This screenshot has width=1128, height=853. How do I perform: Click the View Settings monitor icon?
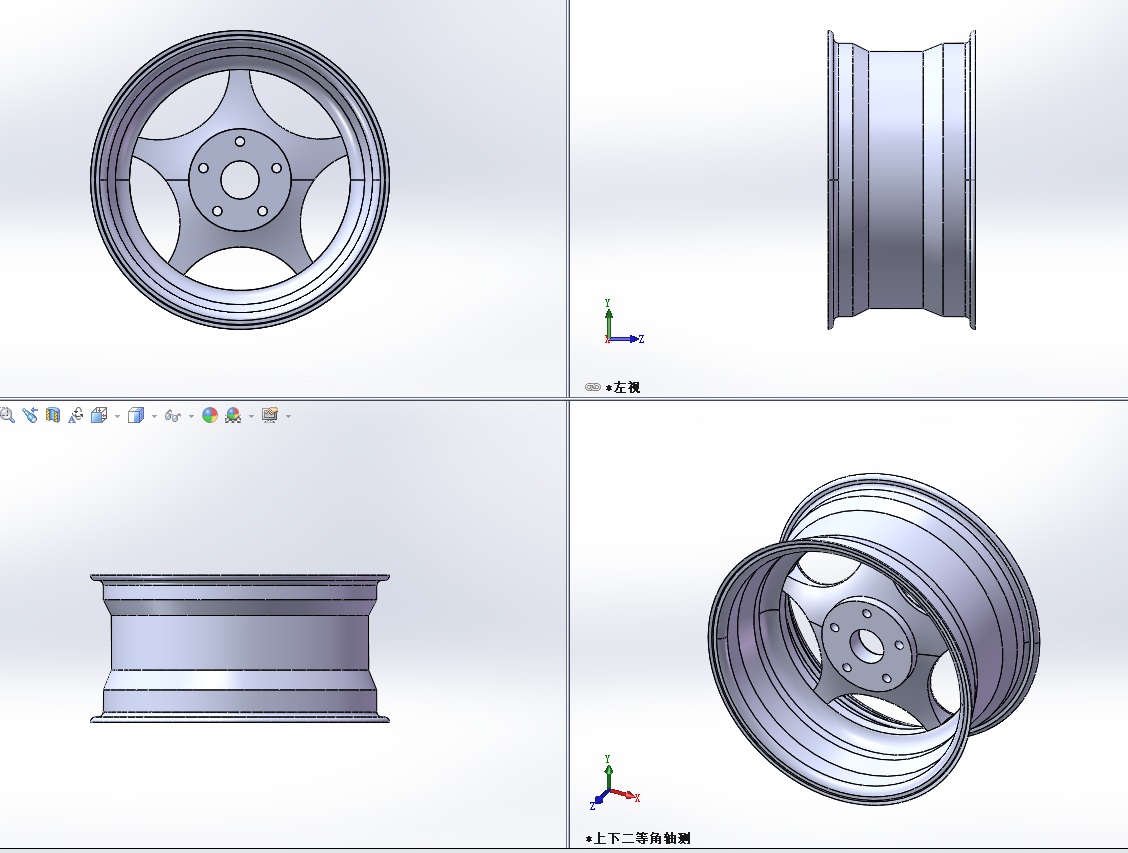(x=269, y=415)
